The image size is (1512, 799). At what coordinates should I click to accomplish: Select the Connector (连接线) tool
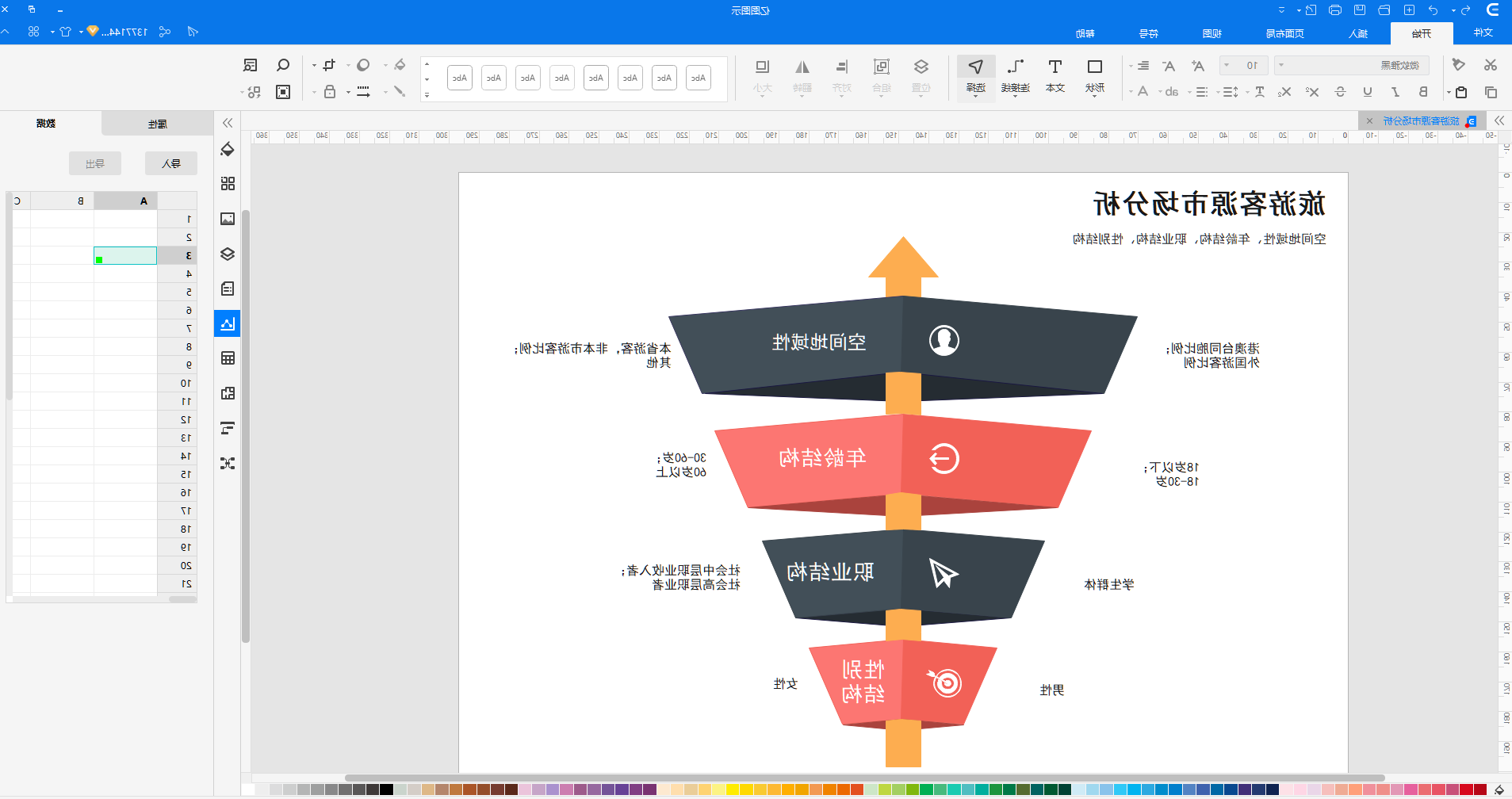[x=1016, y=76]
